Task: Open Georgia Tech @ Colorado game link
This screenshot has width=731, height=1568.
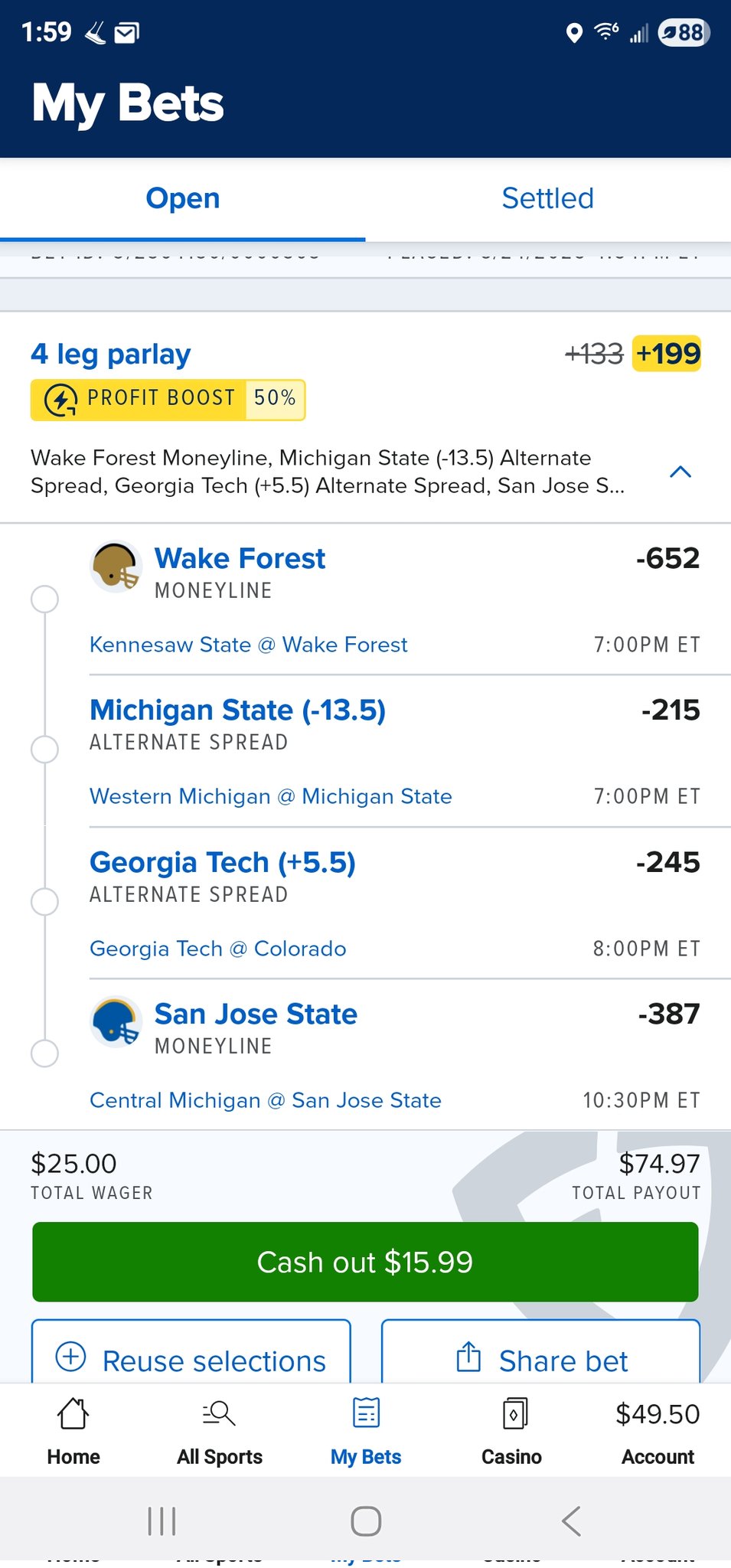Action: 218,949
